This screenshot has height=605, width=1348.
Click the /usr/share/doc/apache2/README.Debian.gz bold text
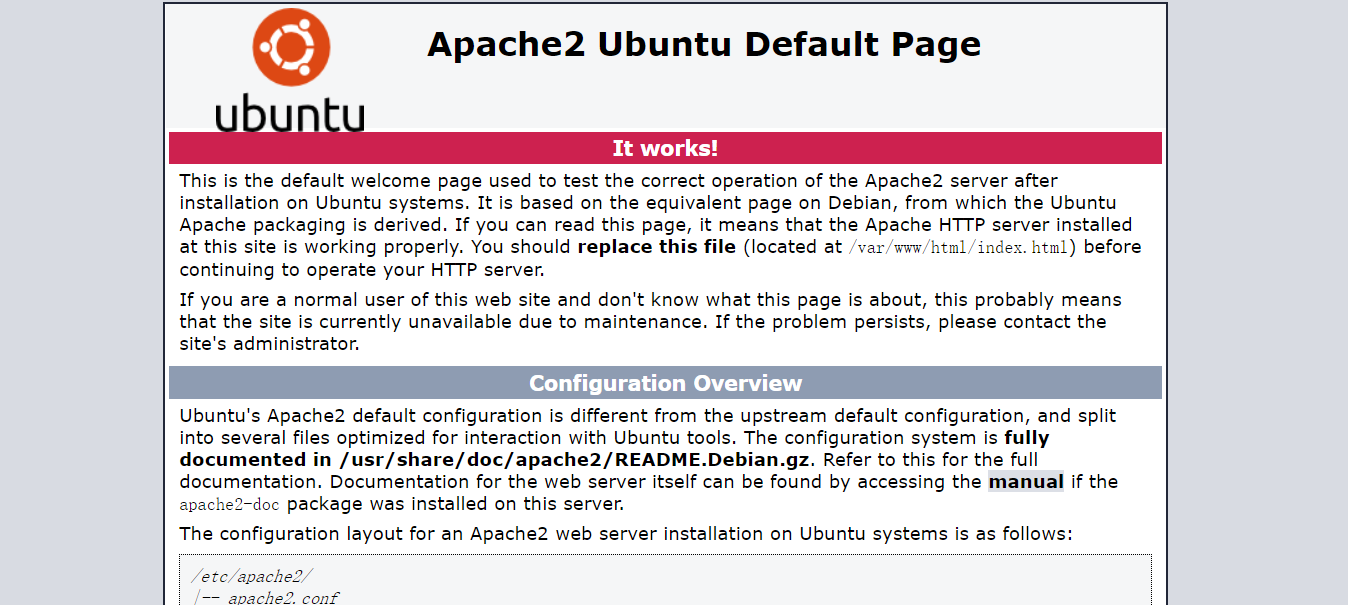(574, 460)
